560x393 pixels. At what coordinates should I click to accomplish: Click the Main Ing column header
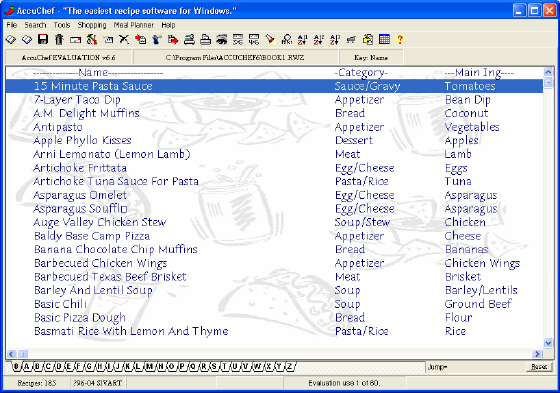[x=479, y=73]
